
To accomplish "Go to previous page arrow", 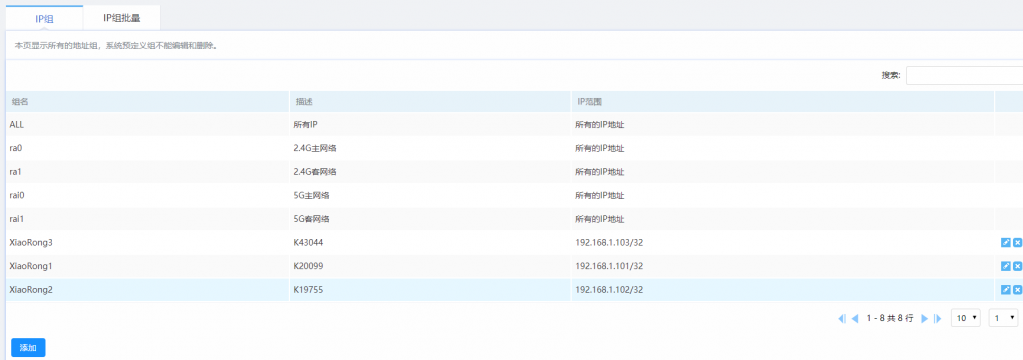I will [x=855, y=318].
